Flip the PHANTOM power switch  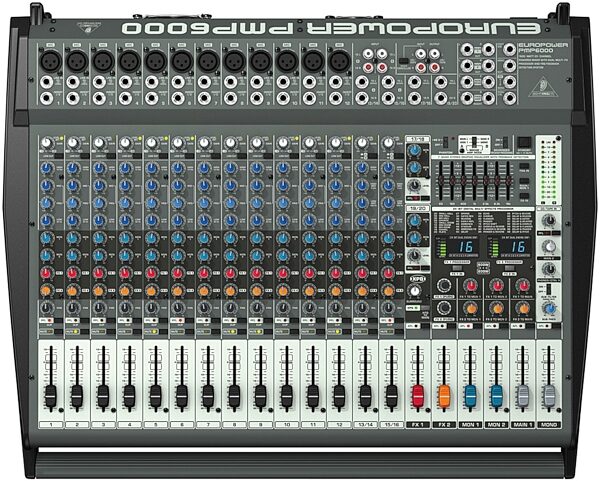click(445, 142)
